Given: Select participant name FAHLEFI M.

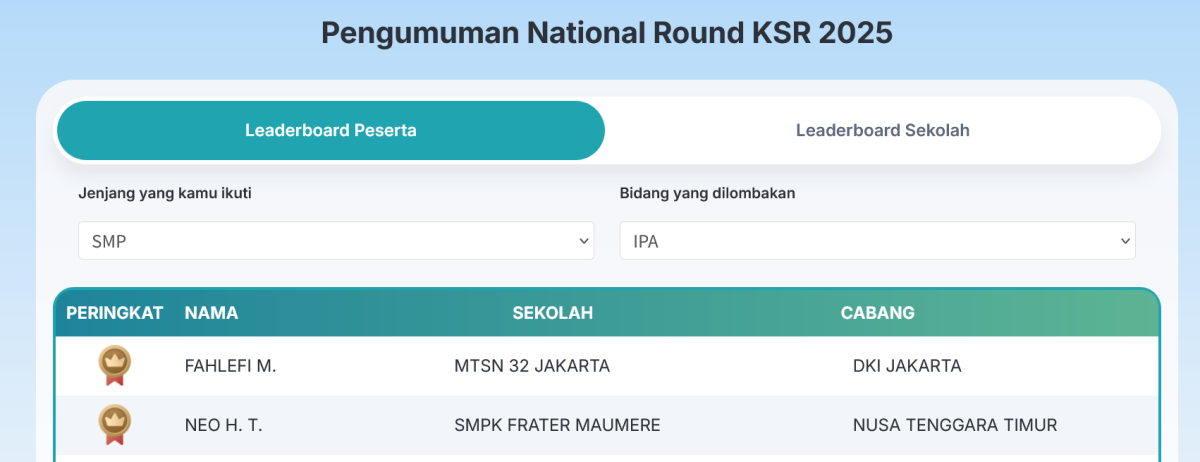Looking at the screenshot, I should 230,366.
